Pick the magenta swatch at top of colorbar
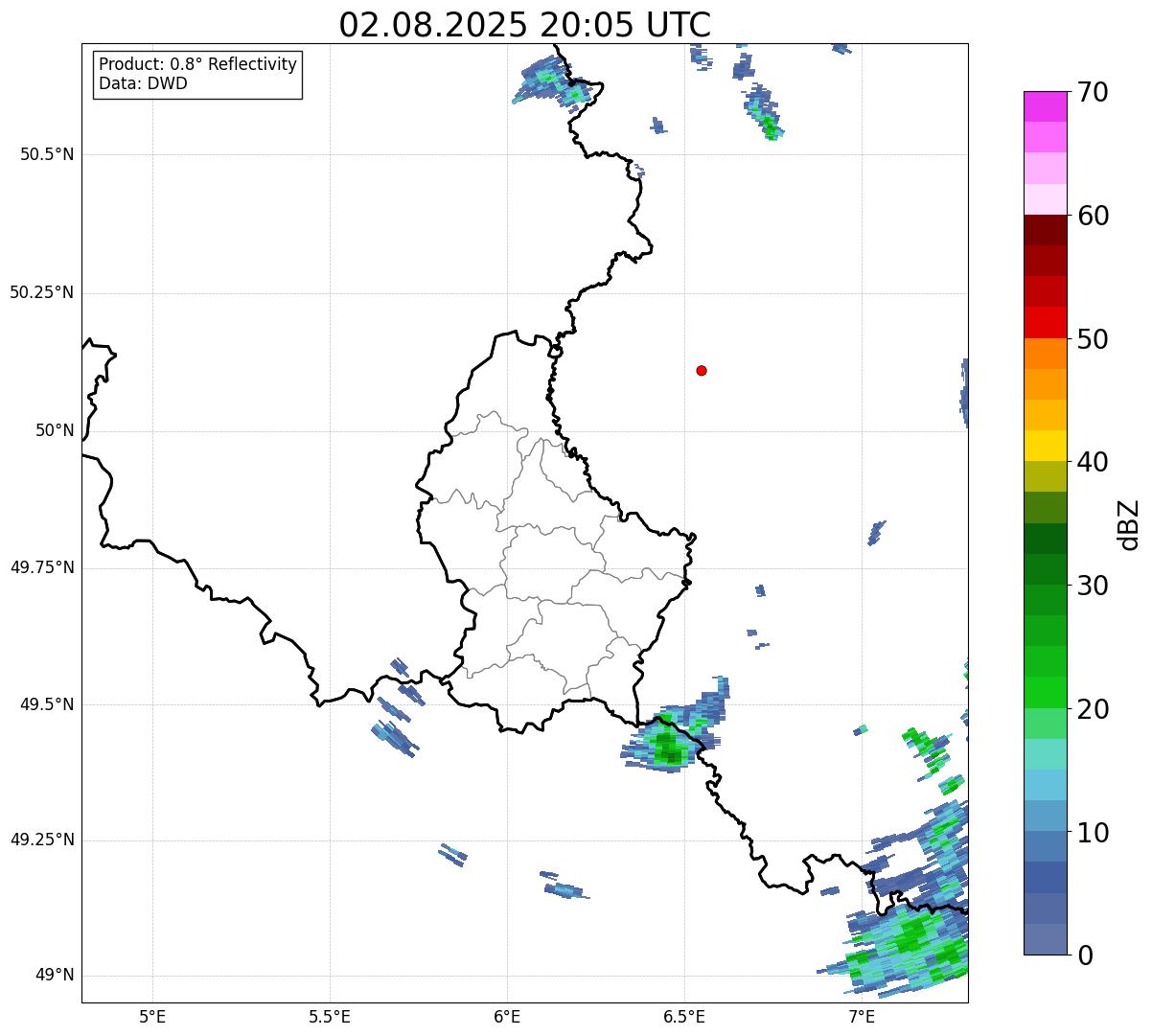Screen dimensions: 1152x1036 point(1046,106)
